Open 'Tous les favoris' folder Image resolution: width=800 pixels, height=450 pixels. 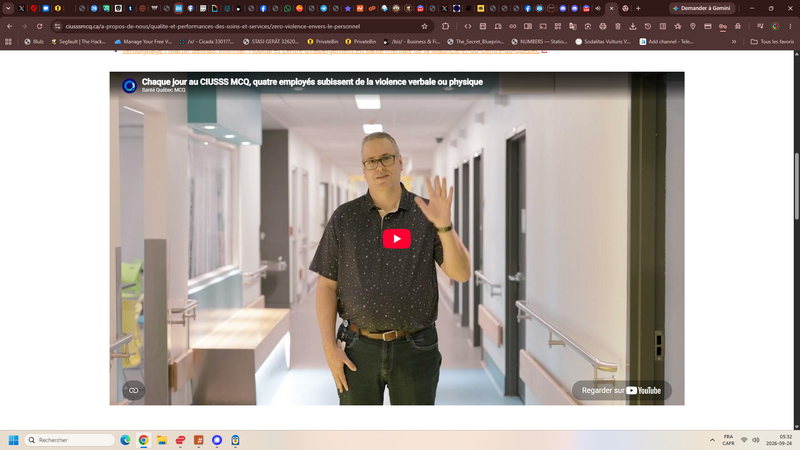click(x=772, y=42)
